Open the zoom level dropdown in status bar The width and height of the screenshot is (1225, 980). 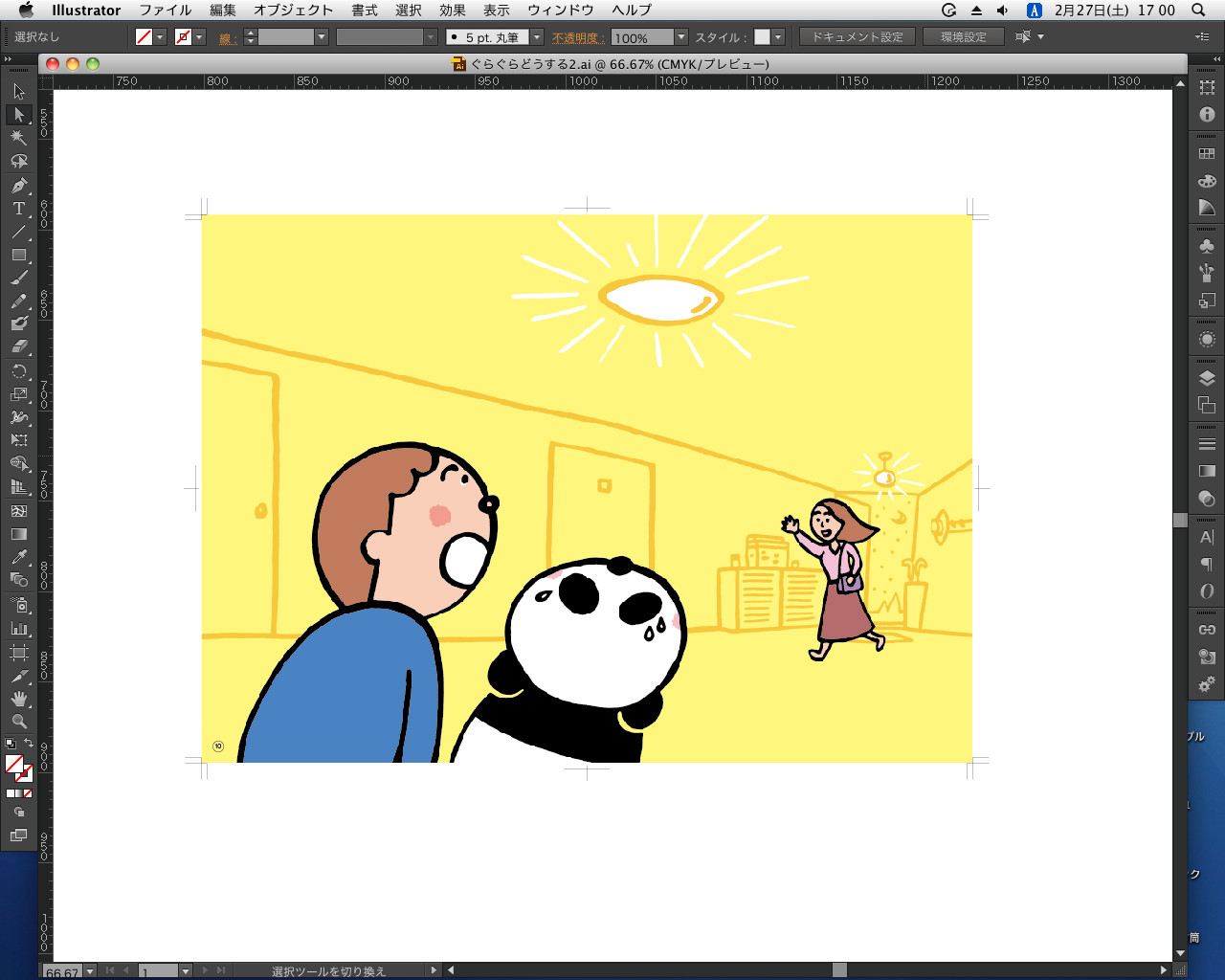point(90,971)
